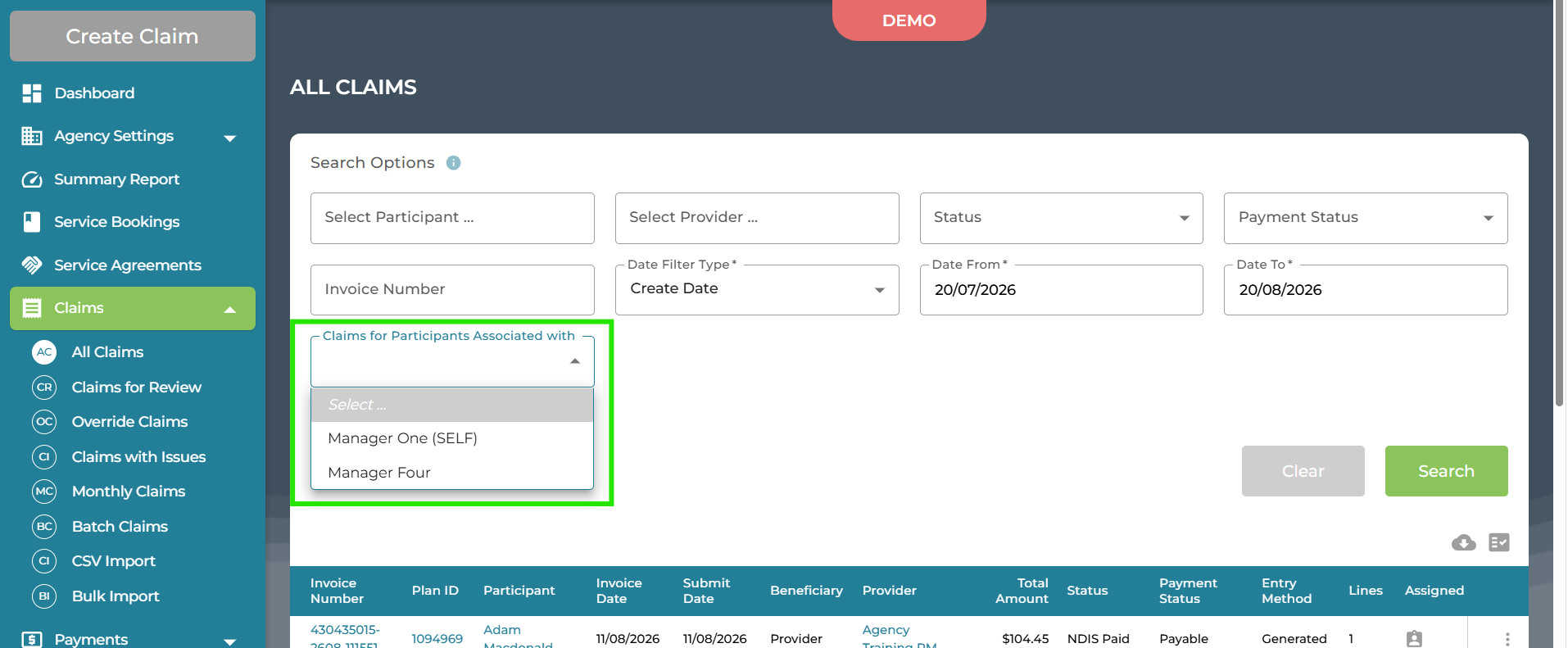Open Bulk Import page
Viewport: 1568px width, 648px height.
tap(116, 596)
